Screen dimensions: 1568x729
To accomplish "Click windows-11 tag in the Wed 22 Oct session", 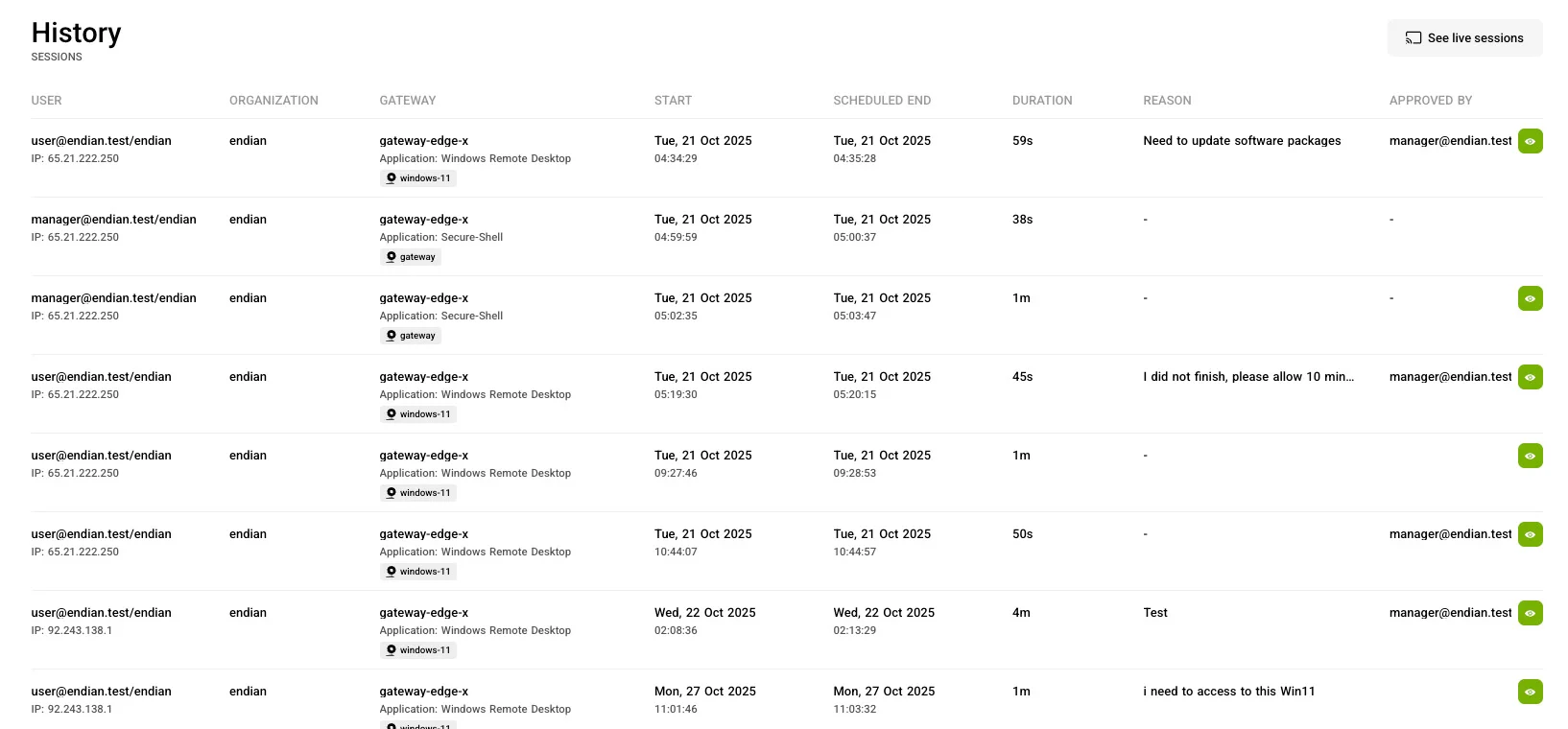I will point(417,650).
